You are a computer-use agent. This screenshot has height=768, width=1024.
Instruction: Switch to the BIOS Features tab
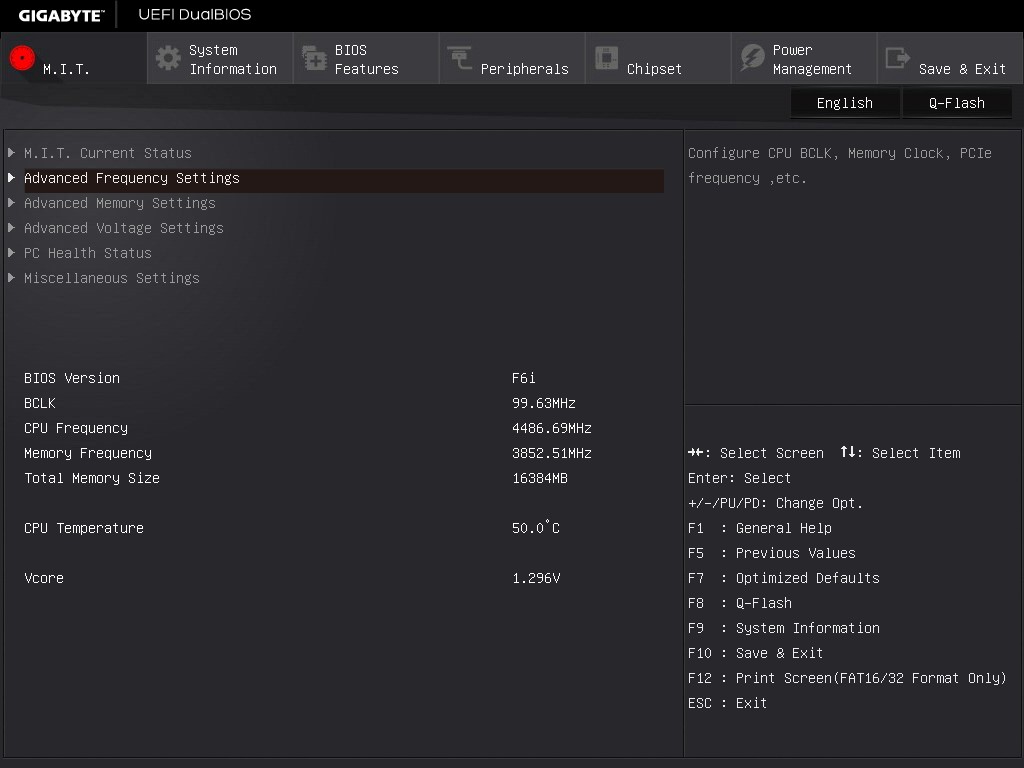tap(364, 58)
